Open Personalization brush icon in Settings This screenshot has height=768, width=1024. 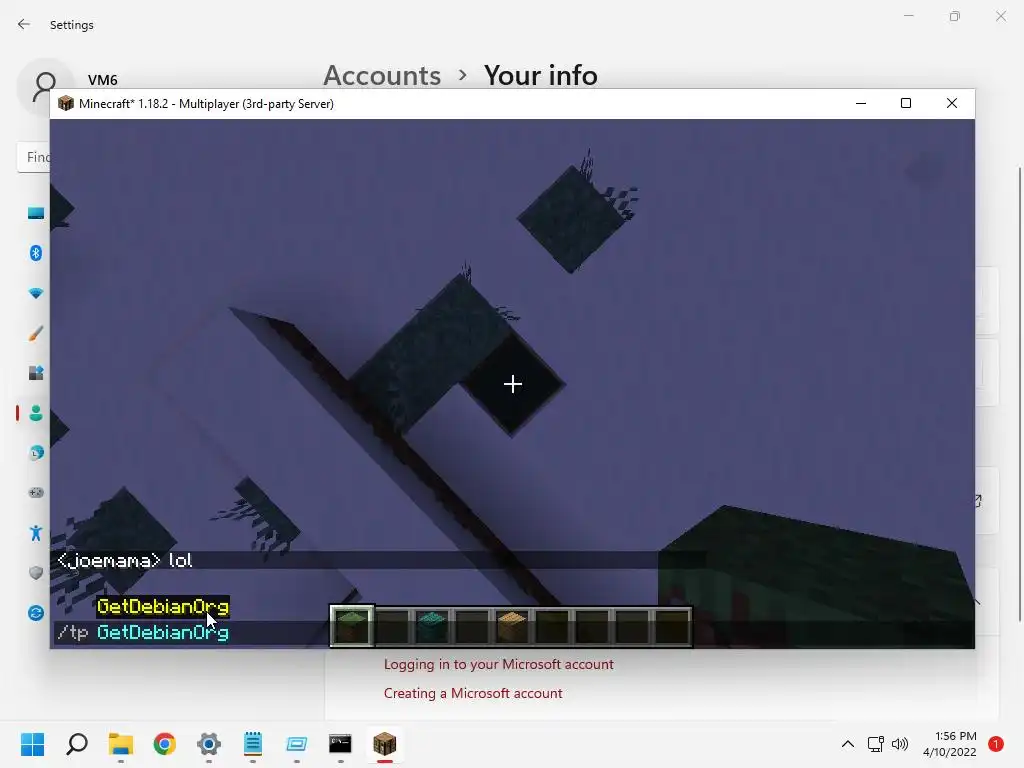[35, 333]
